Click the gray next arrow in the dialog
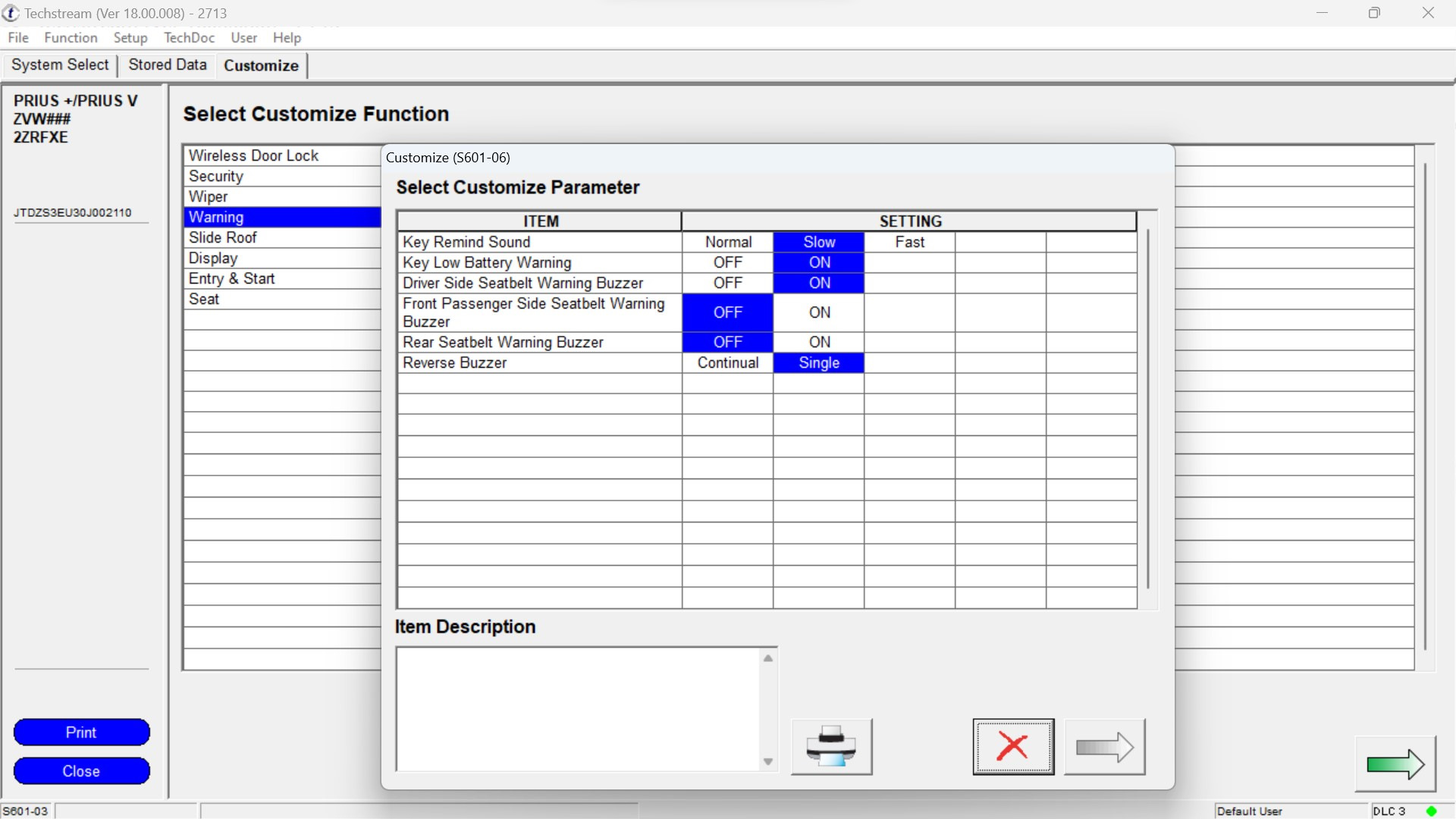1456x819 pixels. coord(1104,747)
